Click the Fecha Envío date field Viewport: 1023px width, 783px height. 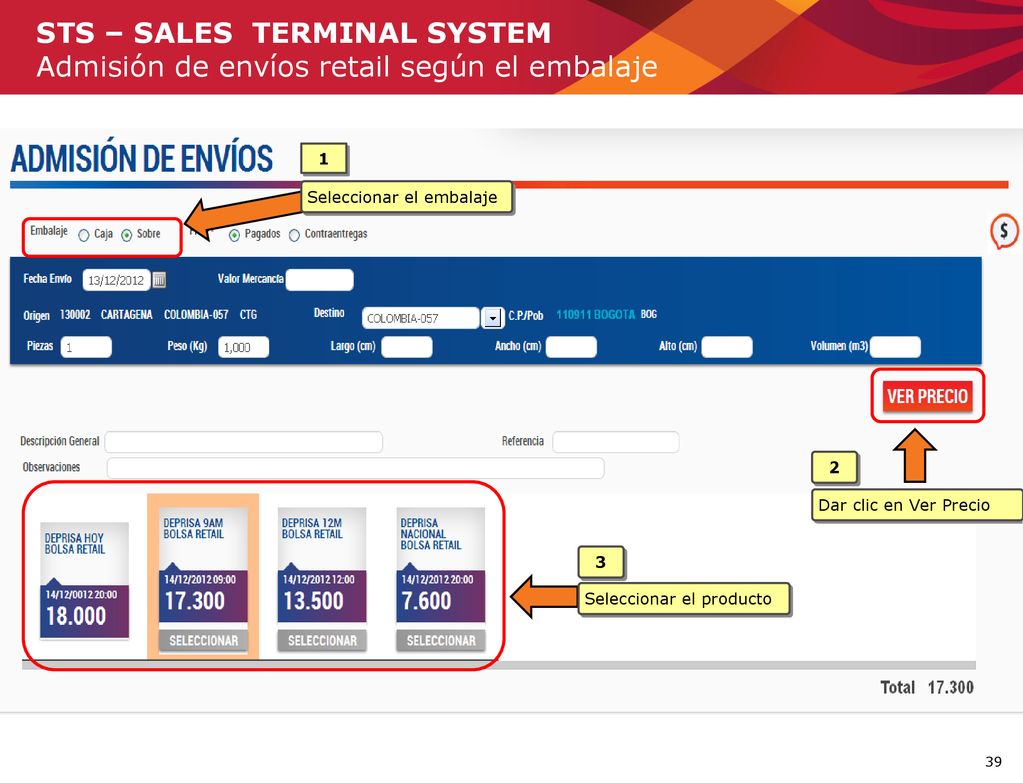click(116, 280)
